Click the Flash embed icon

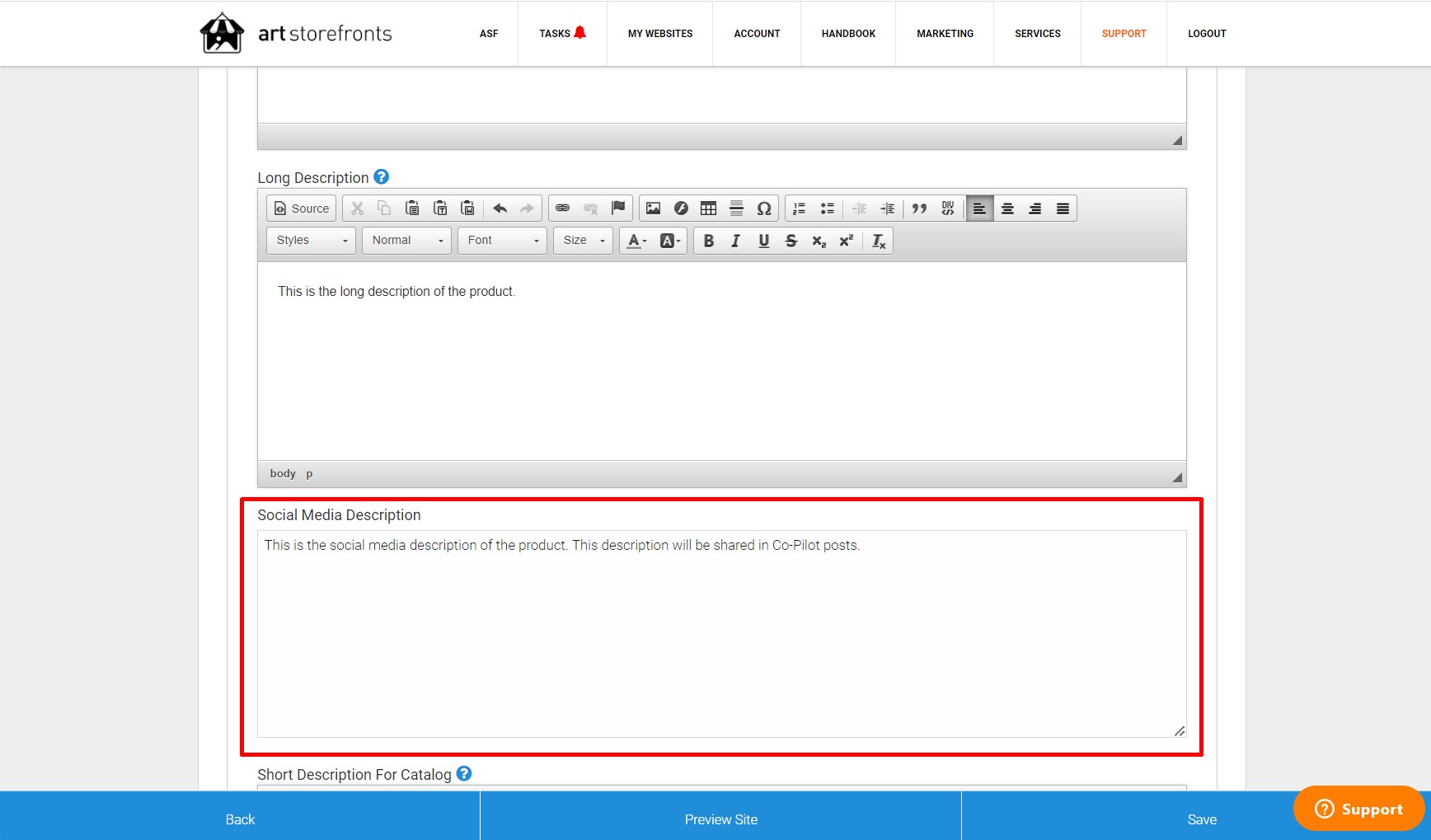point(681,209)
